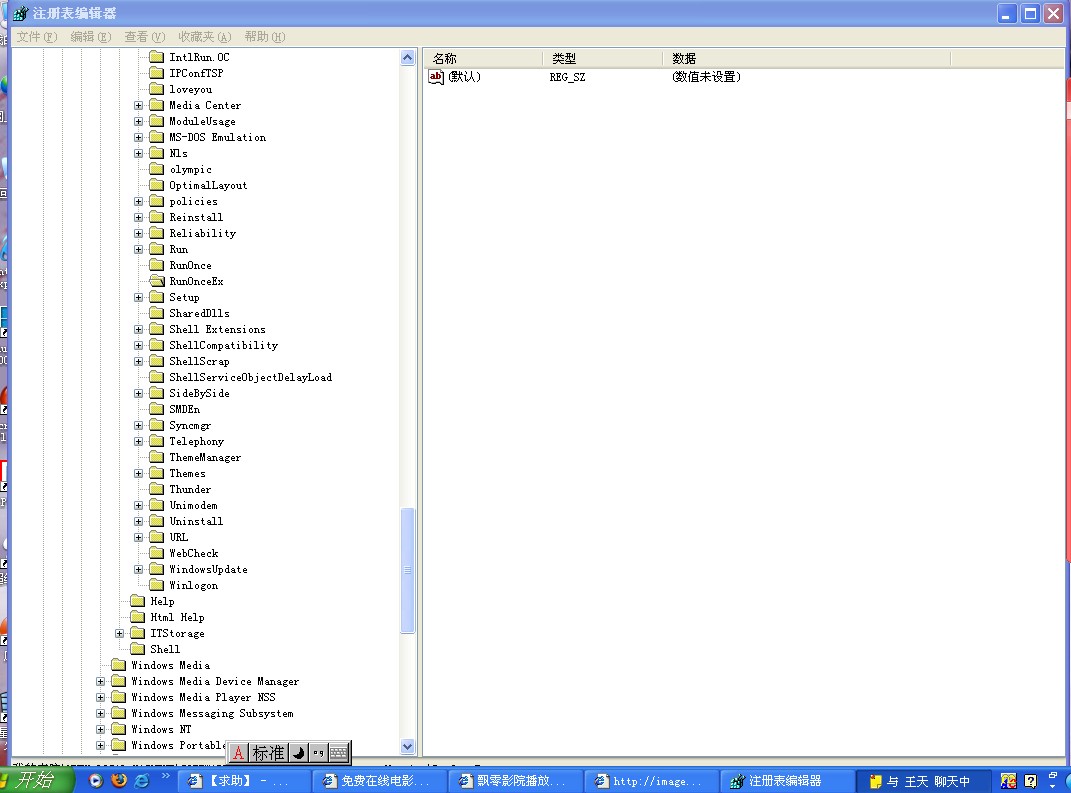Screen dimensions: 1071x793
Task: Sort by the 类型 column header
Action: 602,59
